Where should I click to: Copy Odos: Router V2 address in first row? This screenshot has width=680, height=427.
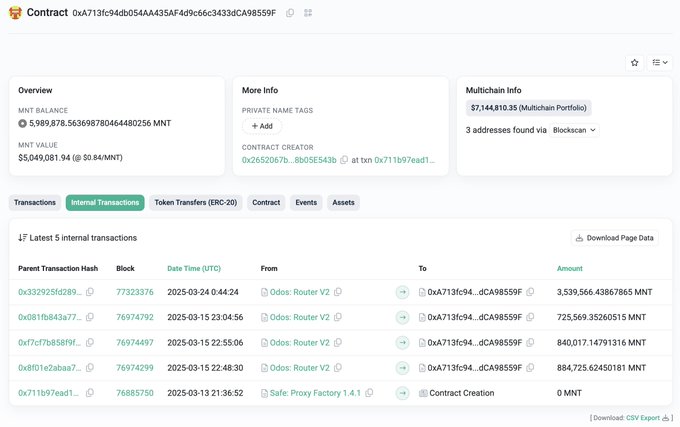pyautogui.click(x=338, y=292)
